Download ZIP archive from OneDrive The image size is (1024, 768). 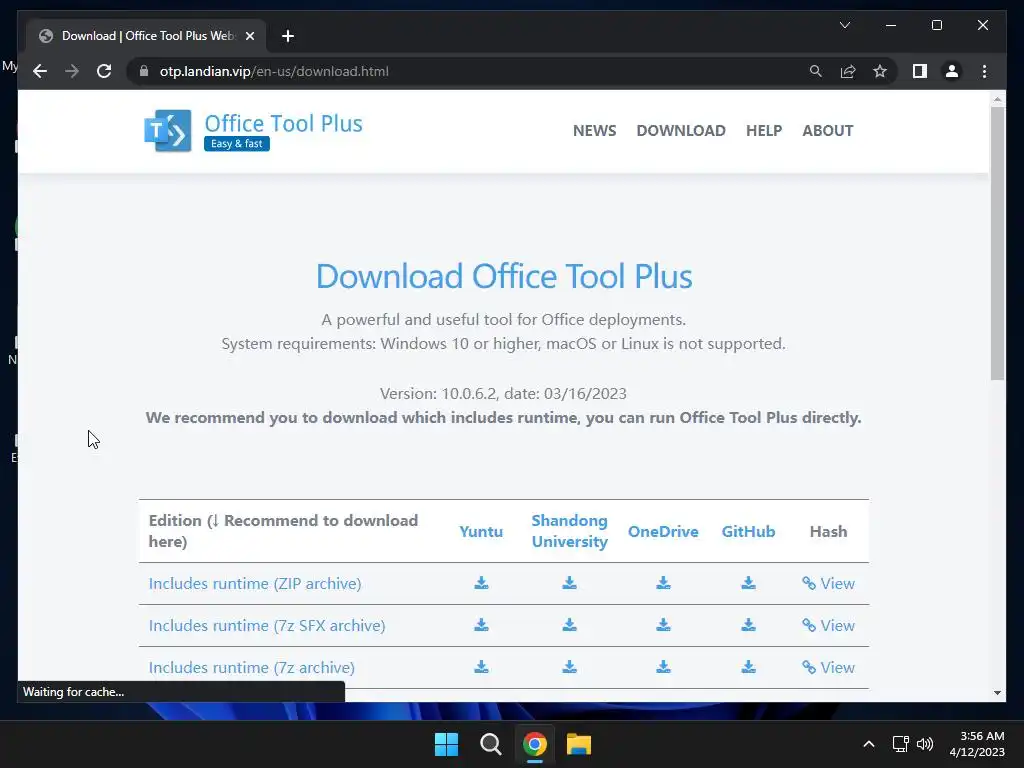point(664,583)
